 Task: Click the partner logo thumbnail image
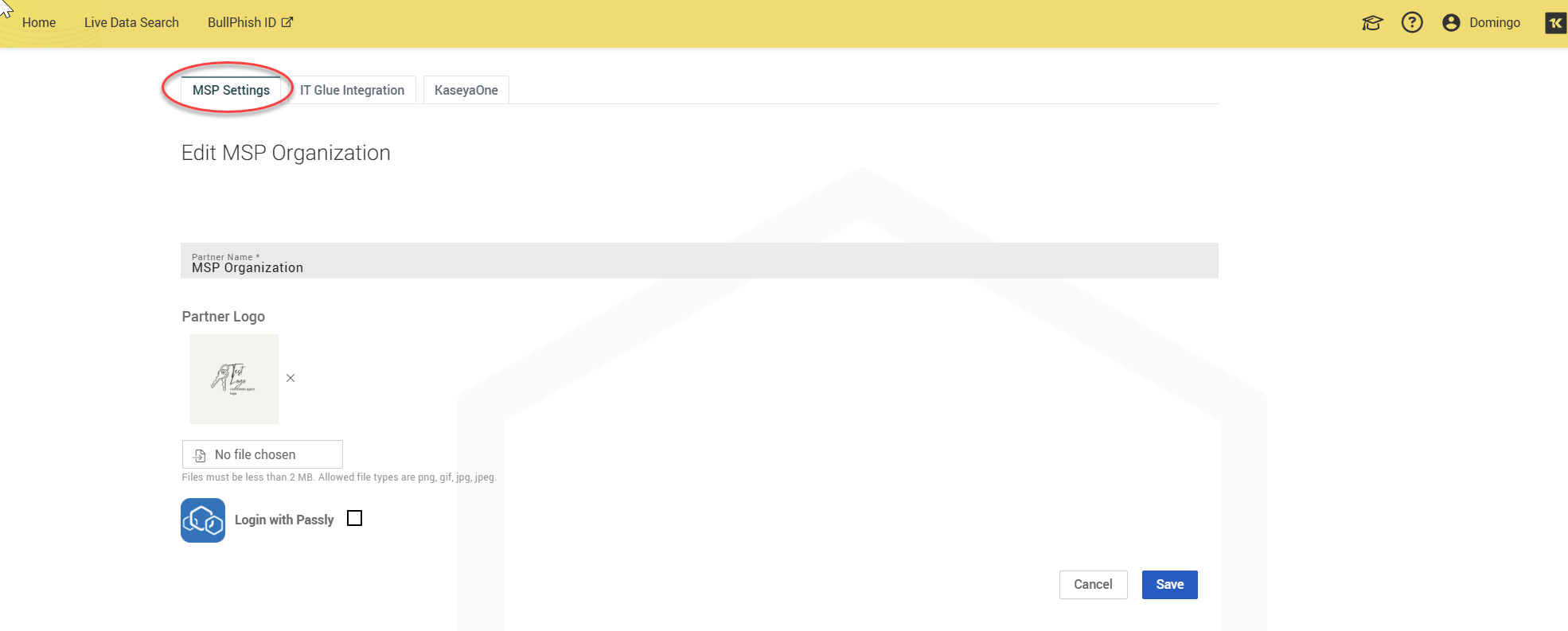coord(234,379)
